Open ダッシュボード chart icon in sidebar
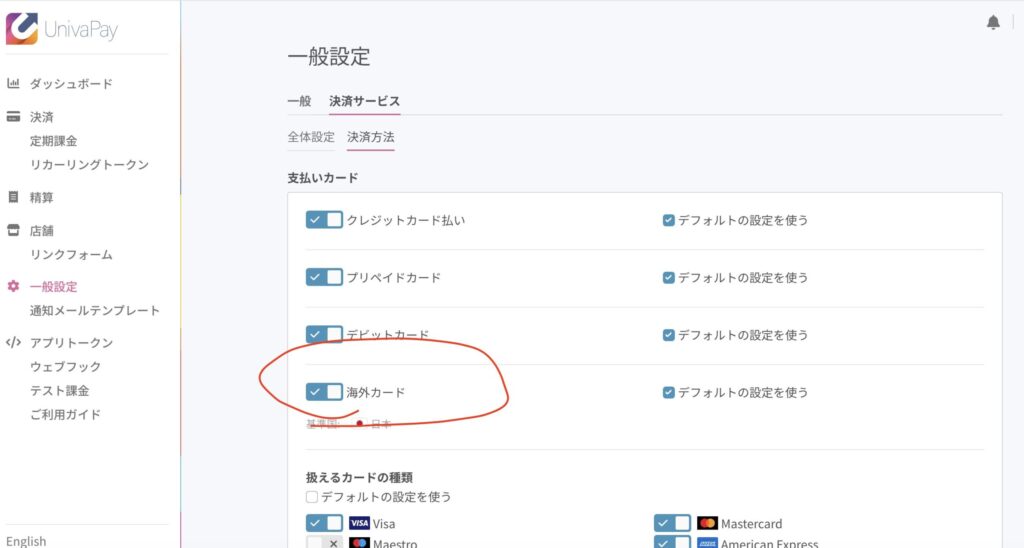The height and width of the screenshot is (548, 1024). [x=13, y=84]
